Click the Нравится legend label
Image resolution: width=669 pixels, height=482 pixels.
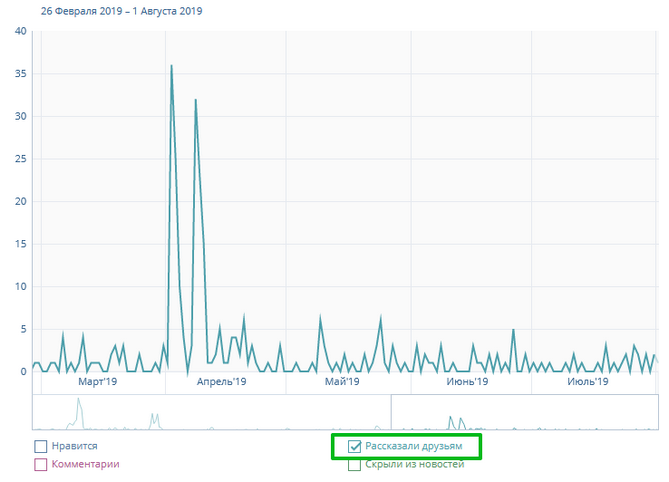coord(75,446)
